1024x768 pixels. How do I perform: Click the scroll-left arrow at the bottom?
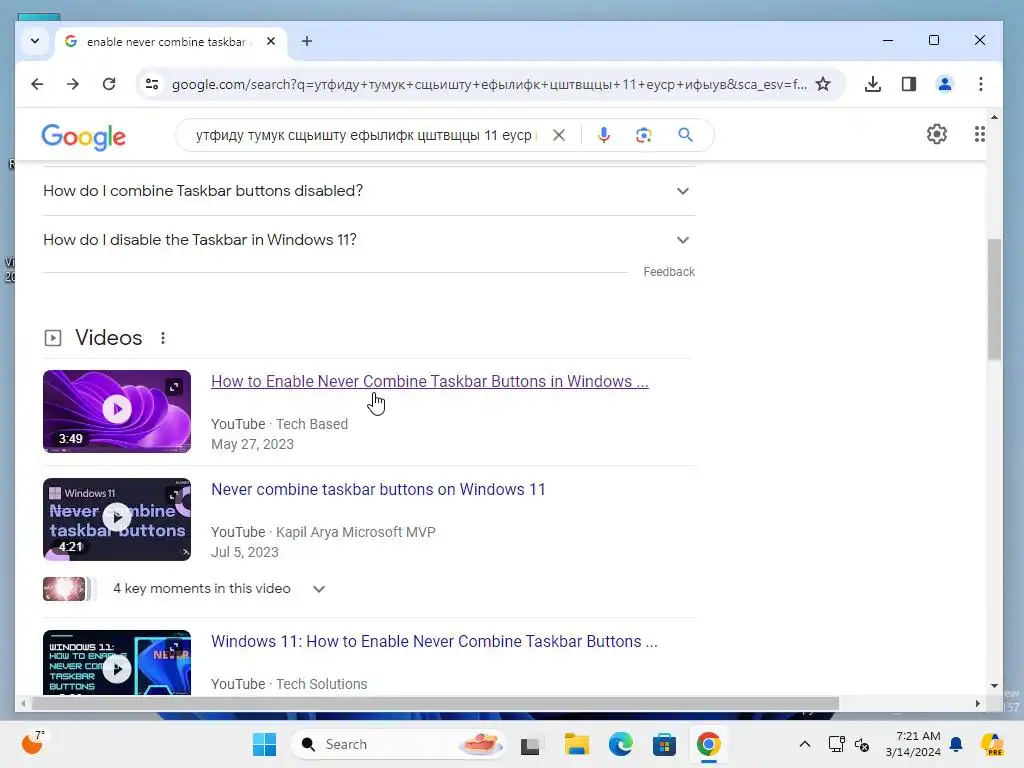click(24, 703)
